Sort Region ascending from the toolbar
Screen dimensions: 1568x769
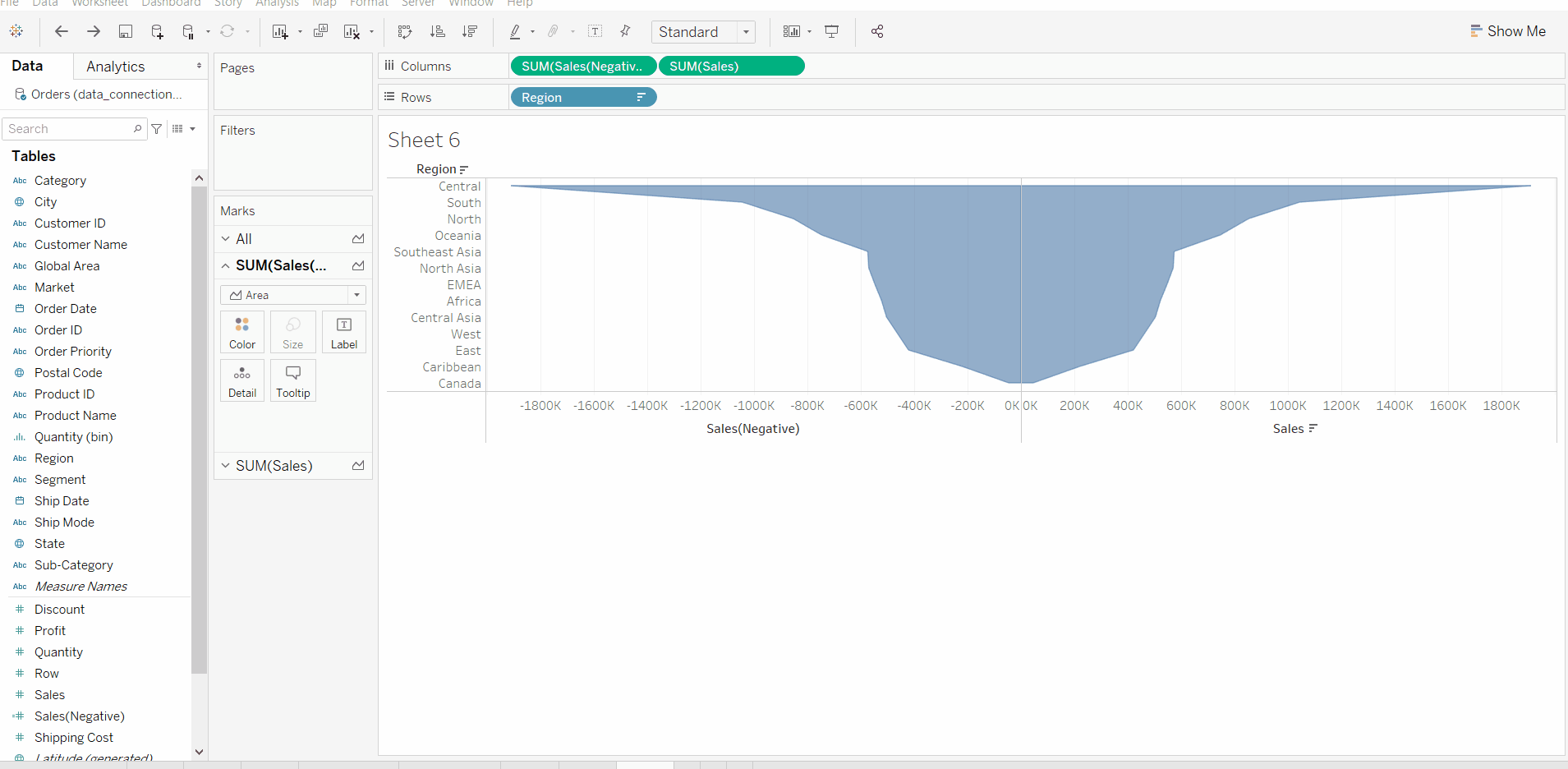pos(438,31)
